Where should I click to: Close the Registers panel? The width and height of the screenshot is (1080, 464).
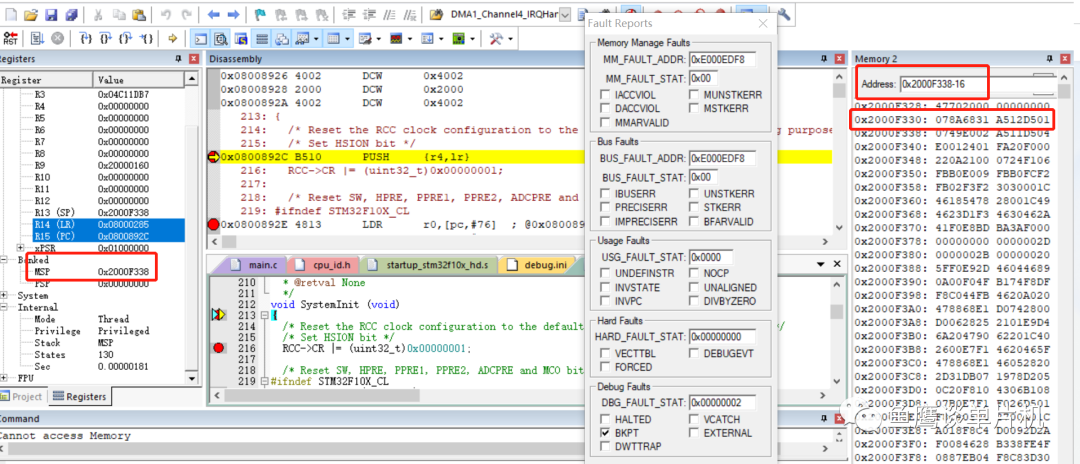[x=194, y=59]
